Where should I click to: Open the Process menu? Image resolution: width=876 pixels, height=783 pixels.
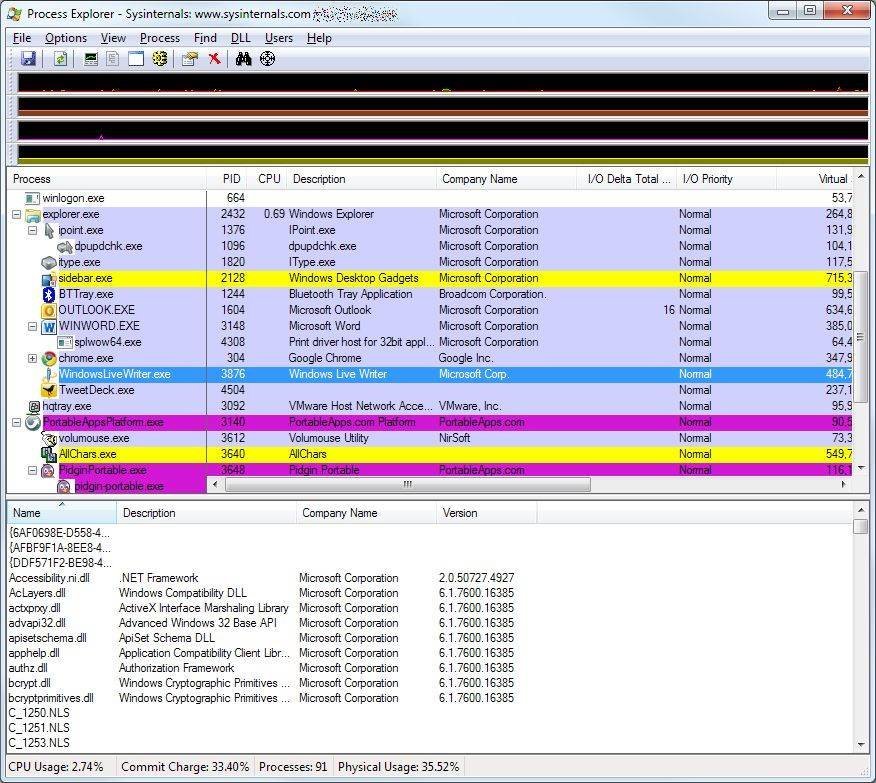click(160, 38)
